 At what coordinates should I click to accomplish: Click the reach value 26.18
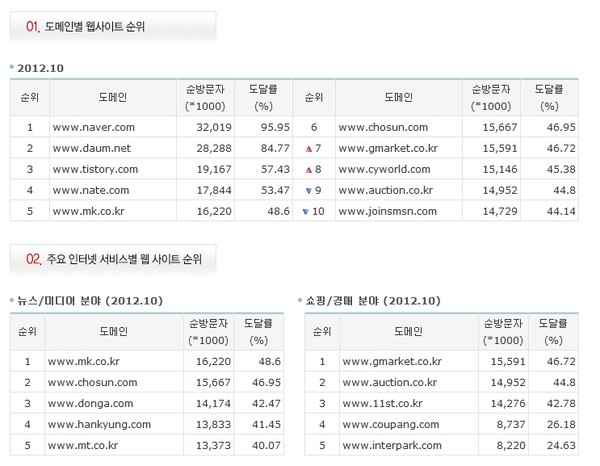click(x=561, y=424)
